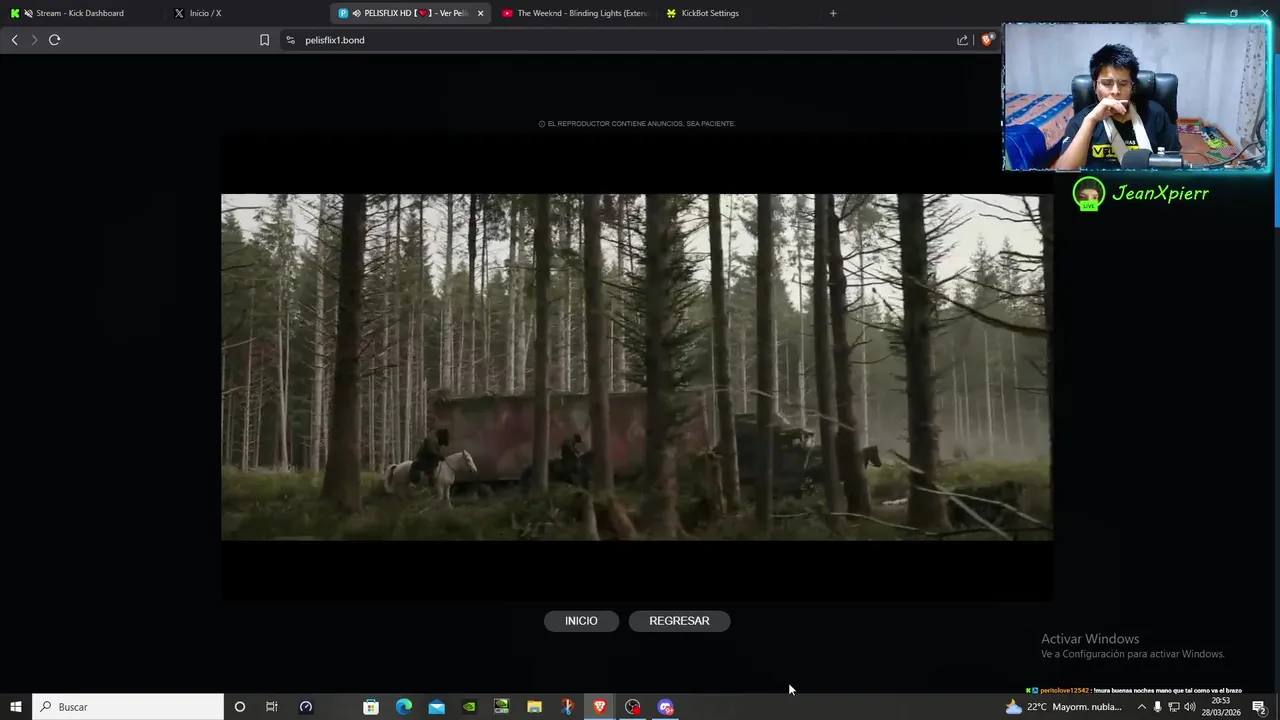Open the purple Discord icon on taskbar
Viewport: 1280px width, 720px height.
[x=666, y=707]
